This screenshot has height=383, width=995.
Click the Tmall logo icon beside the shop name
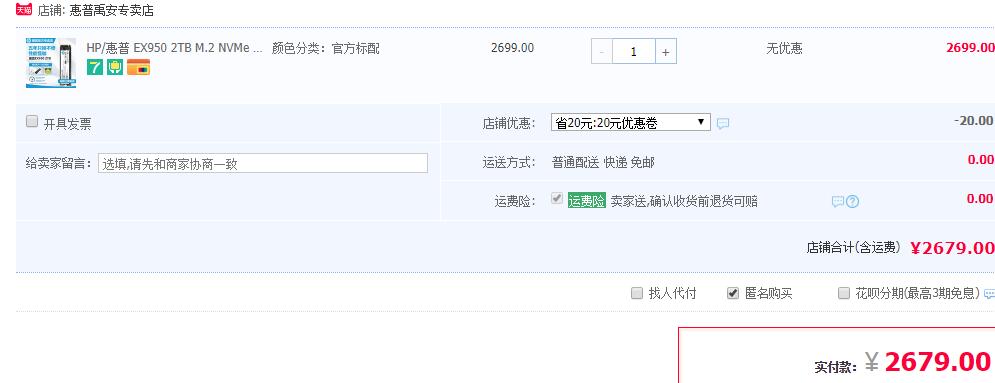coord(23,10)
